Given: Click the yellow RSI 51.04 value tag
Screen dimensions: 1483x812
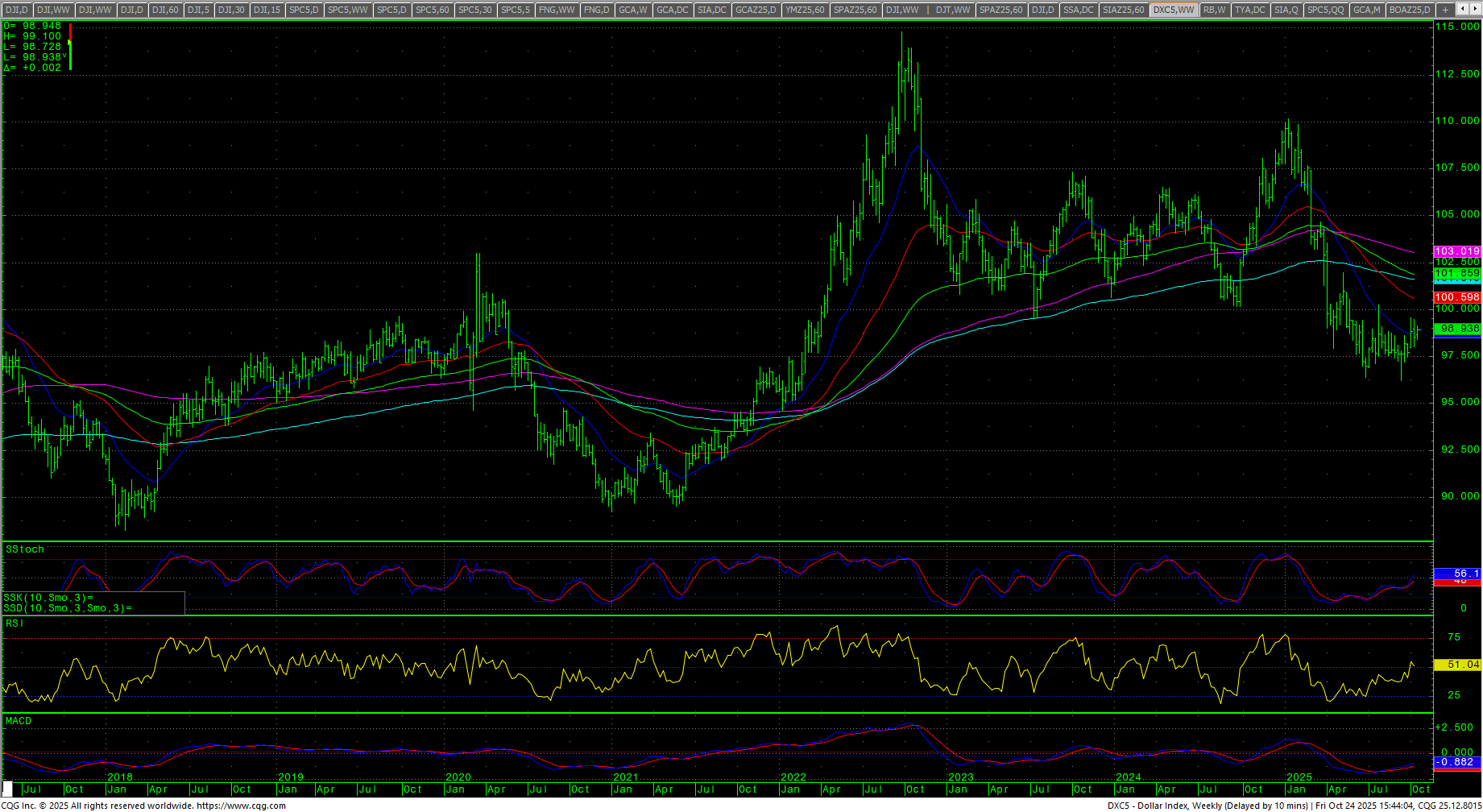Looking at the screenshot, I should pyautogui.click(x=1457, y=665).
